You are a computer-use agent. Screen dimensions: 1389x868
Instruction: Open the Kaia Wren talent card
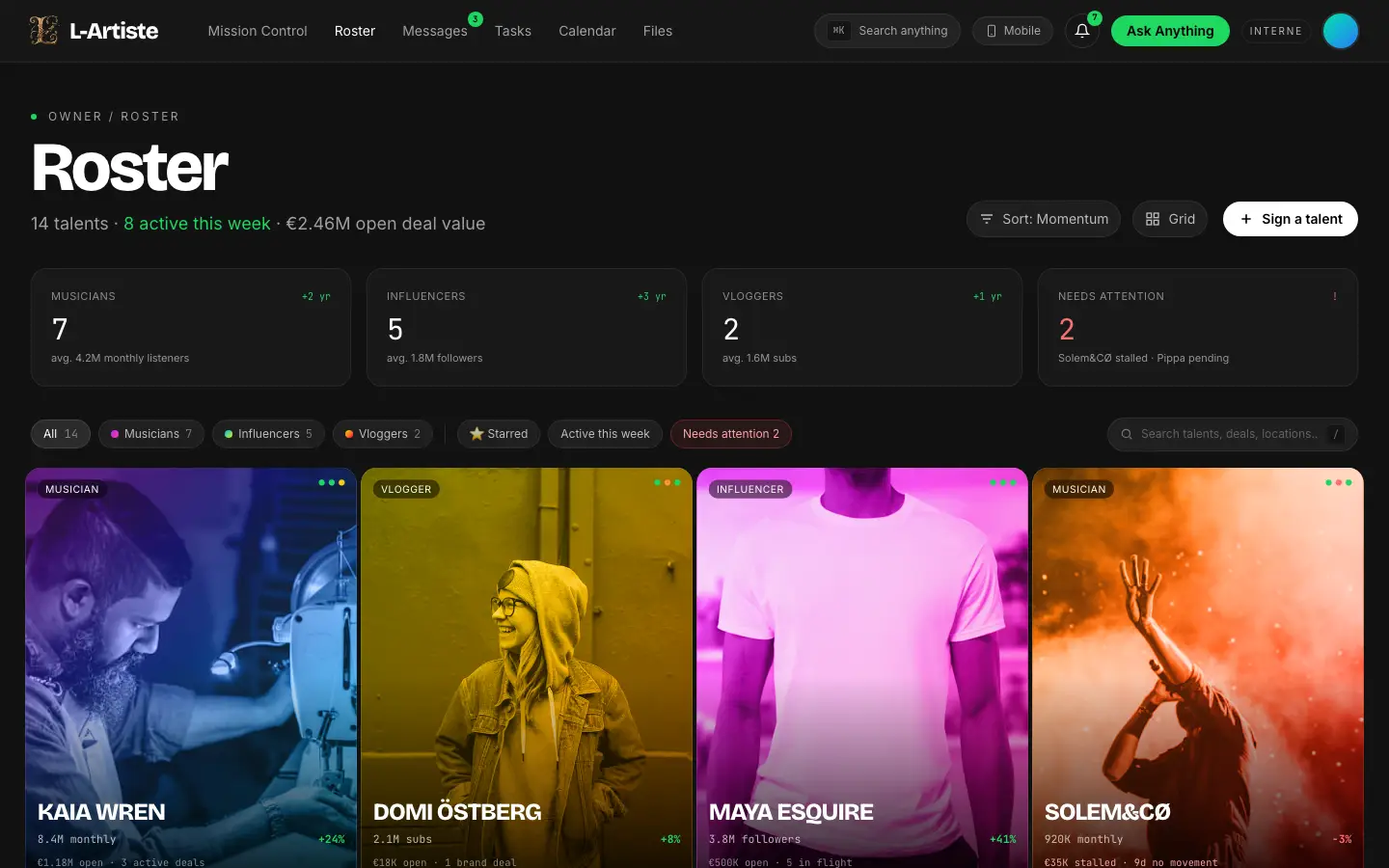(x=191, y=667)
